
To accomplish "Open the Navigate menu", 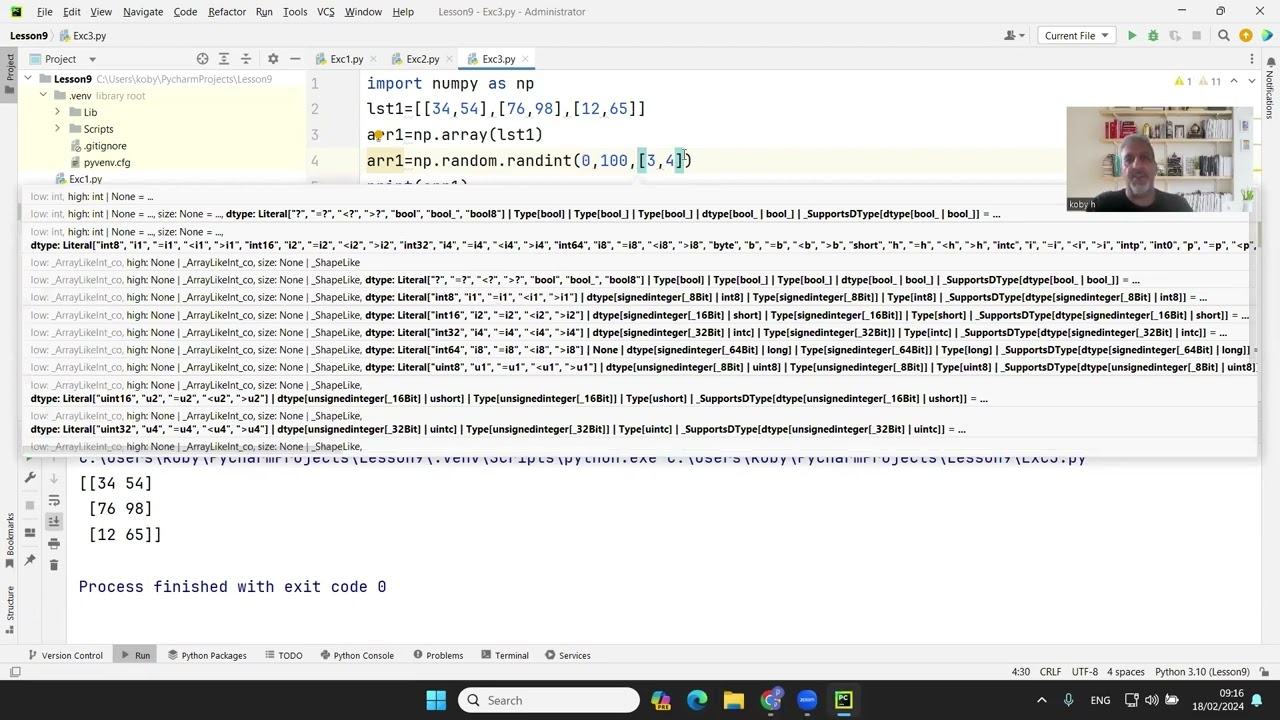I will (x=143, y=12).
